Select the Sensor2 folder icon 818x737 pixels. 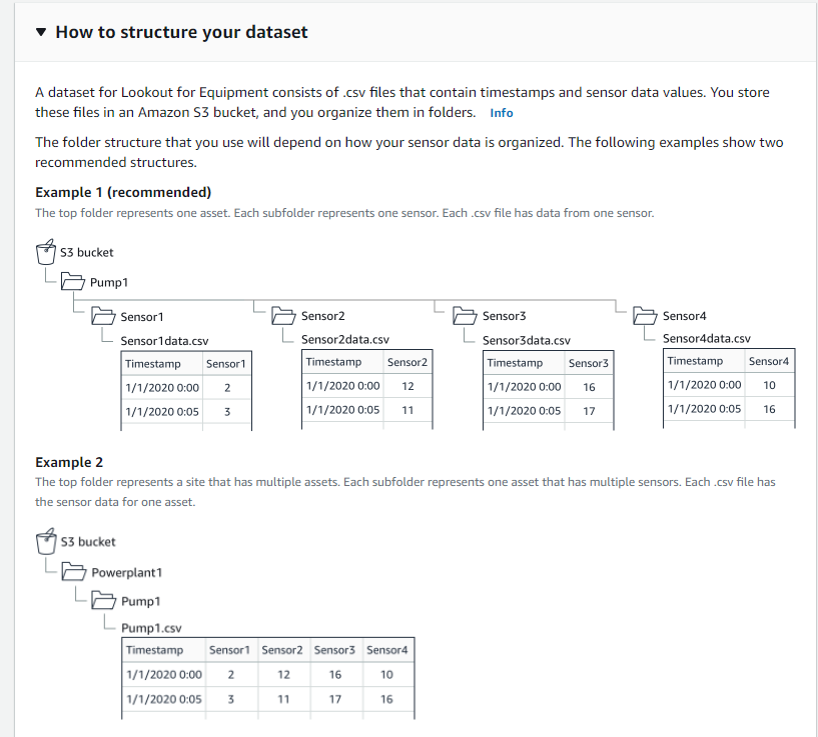283,316
